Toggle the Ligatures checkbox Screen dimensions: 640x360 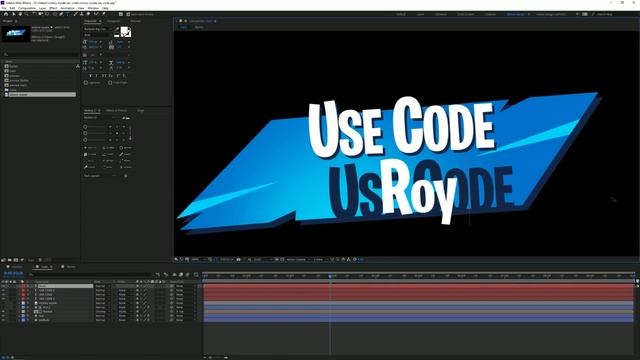[x=86, y=82]
